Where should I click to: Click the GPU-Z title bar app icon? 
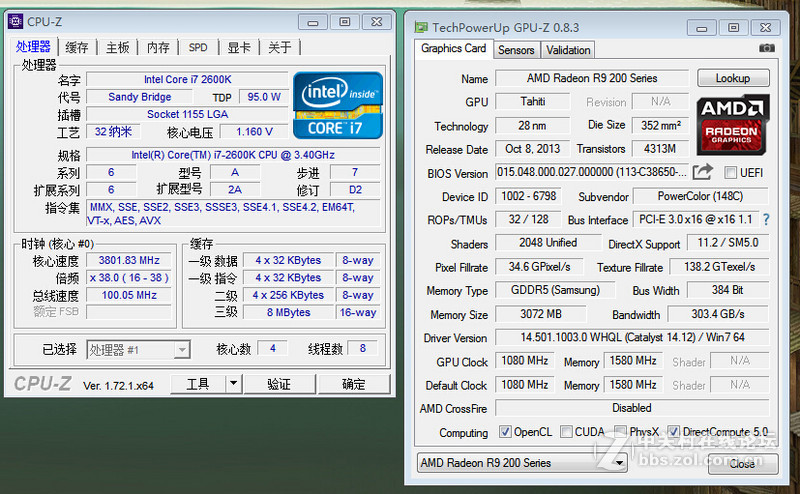tap(421, 27)
